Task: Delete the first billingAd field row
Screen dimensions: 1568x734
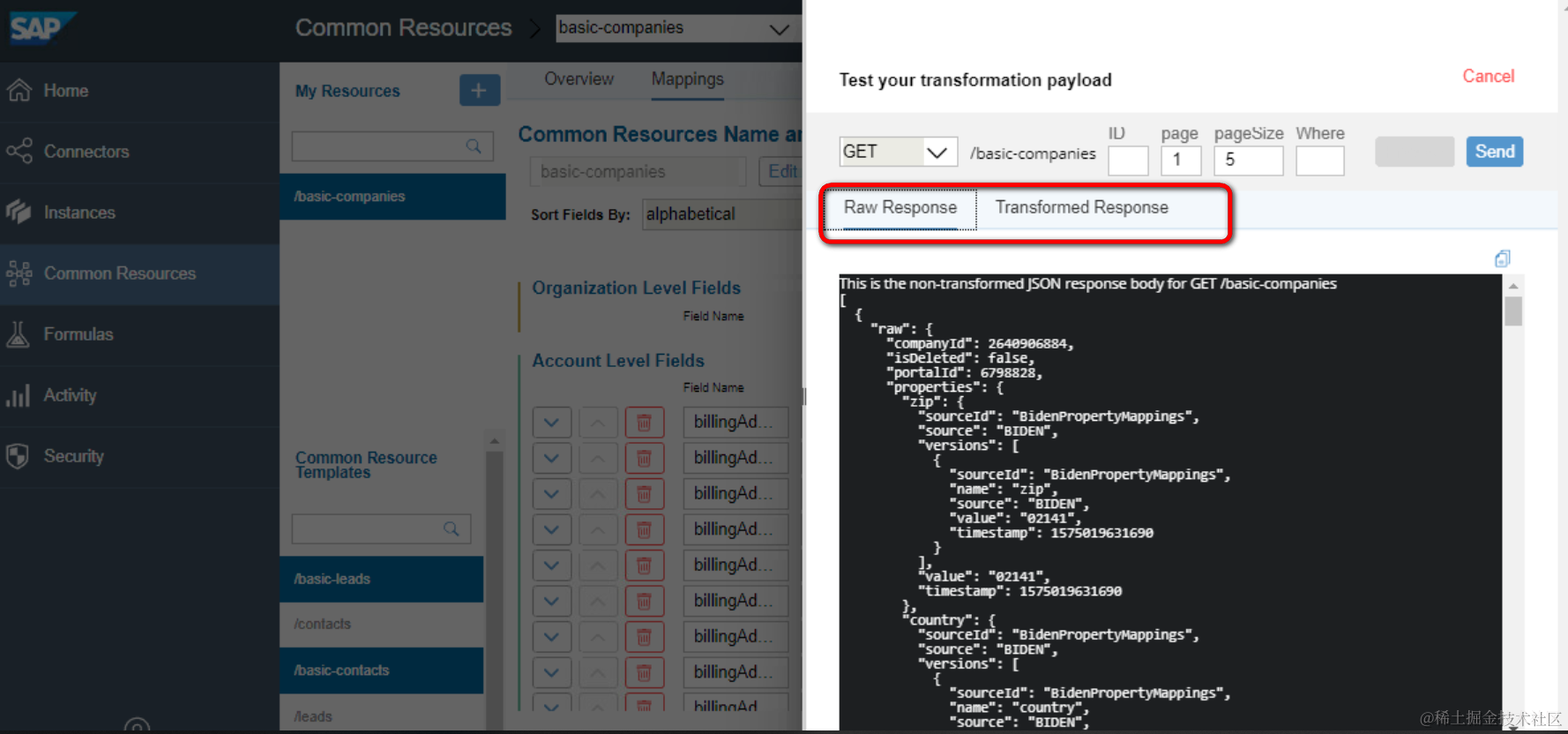Action: 644,423
